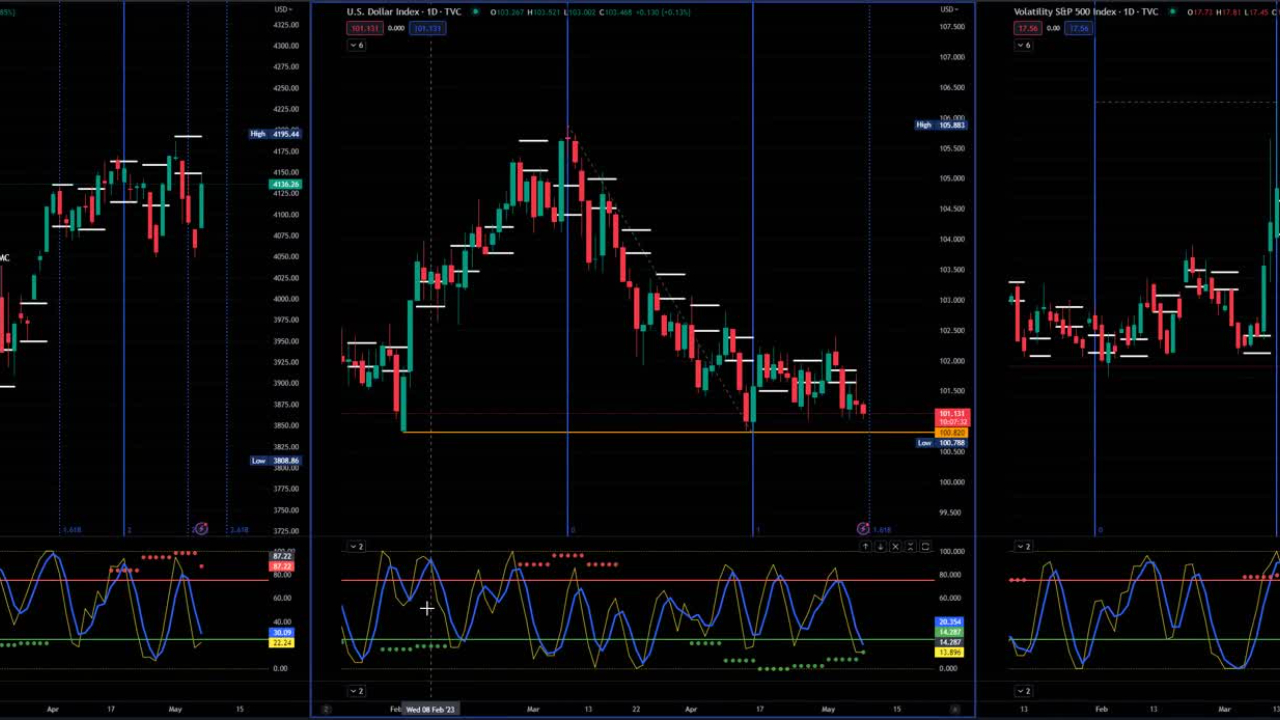Expand the 2 indicators legend in Dollar Index oscillator pane
Viewport: 1280px width, 720px height.
[x=357, y=547]
